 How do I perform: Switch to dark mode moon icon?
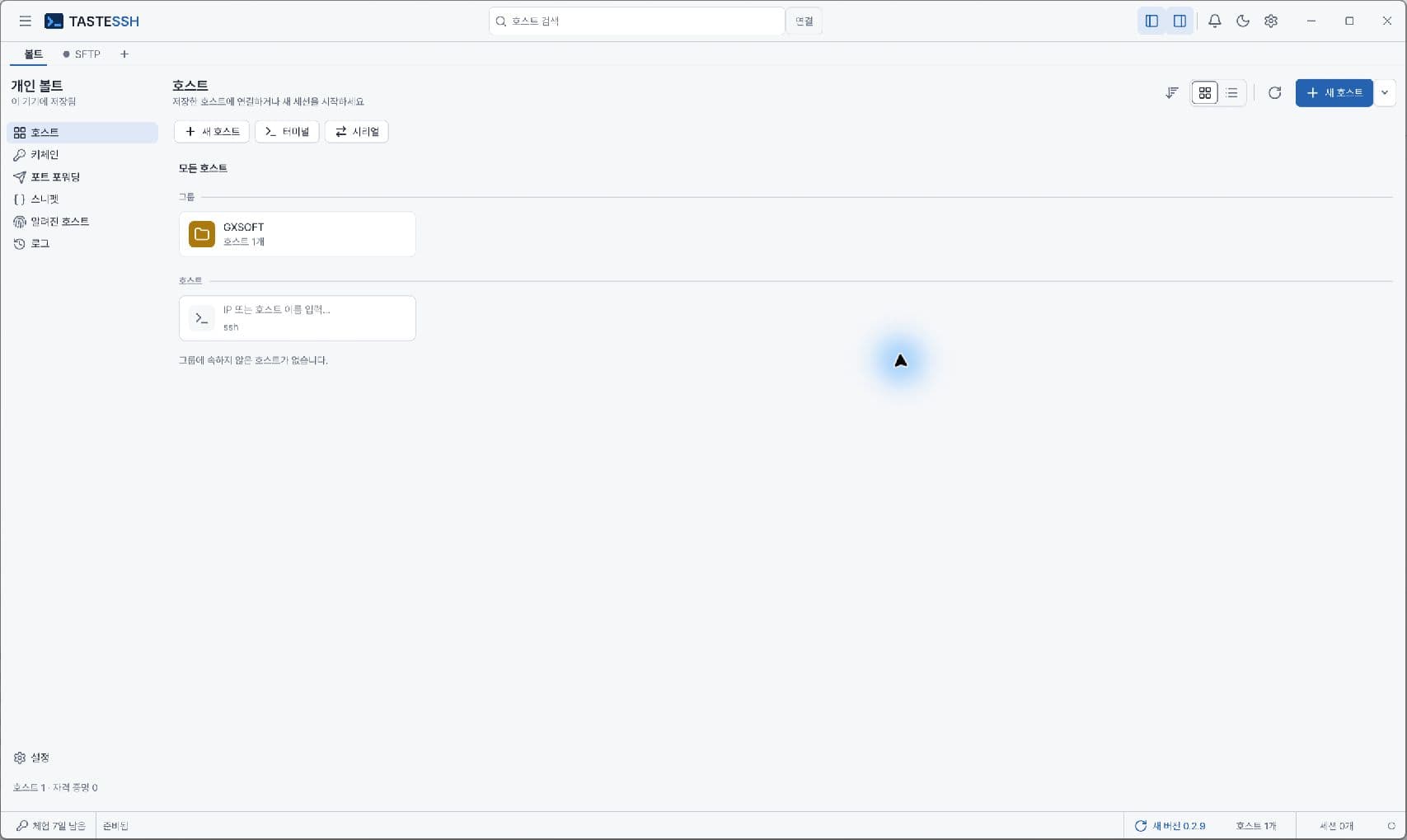point(1243,21)
